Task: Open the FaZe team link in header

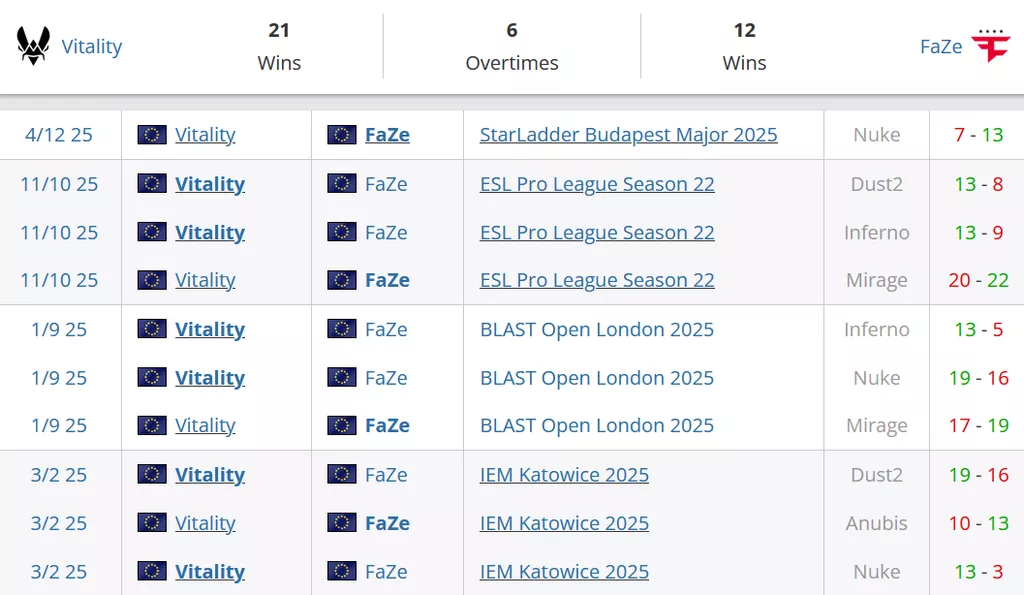Action: tap(941, 47)
